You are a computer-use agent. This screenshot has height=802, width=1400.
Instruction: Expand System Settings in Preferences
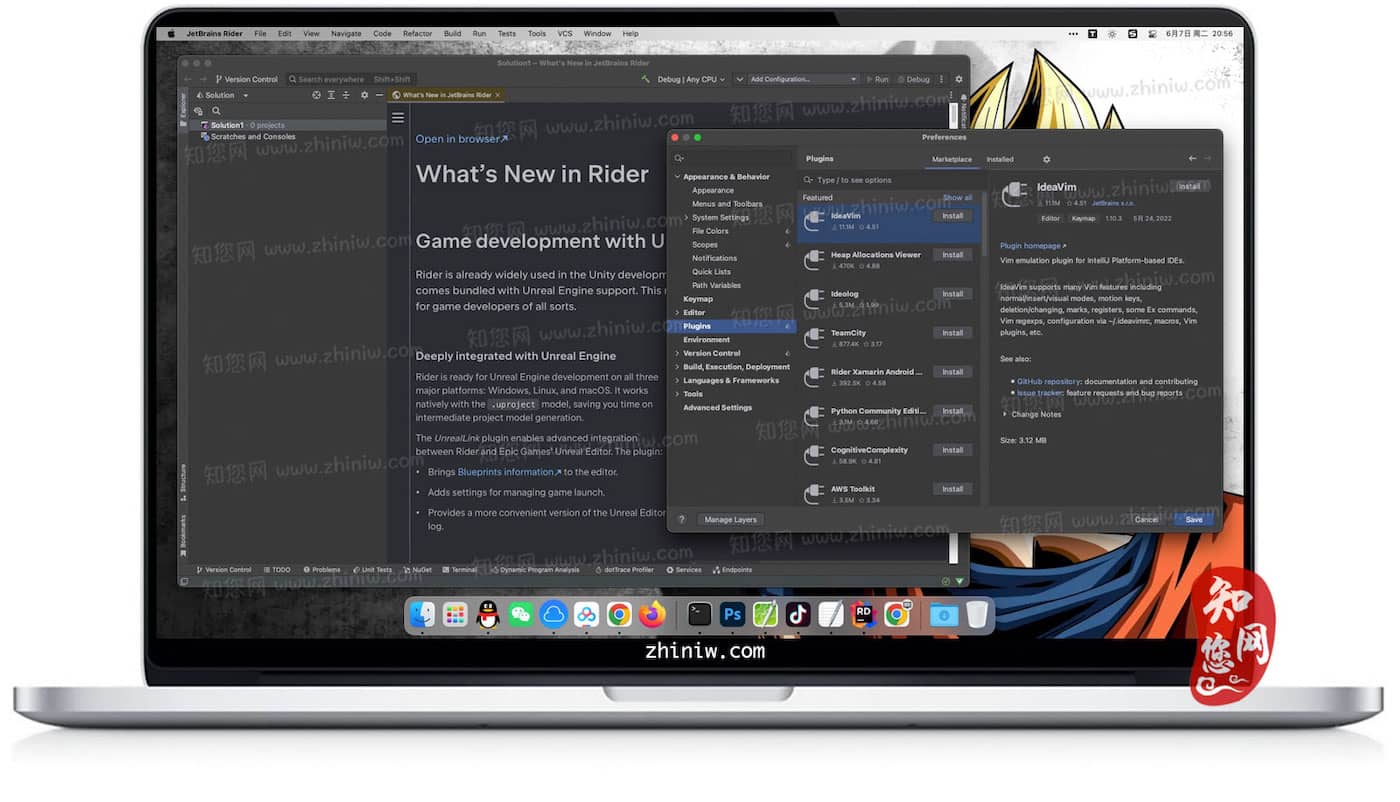[x=686, y=217]
